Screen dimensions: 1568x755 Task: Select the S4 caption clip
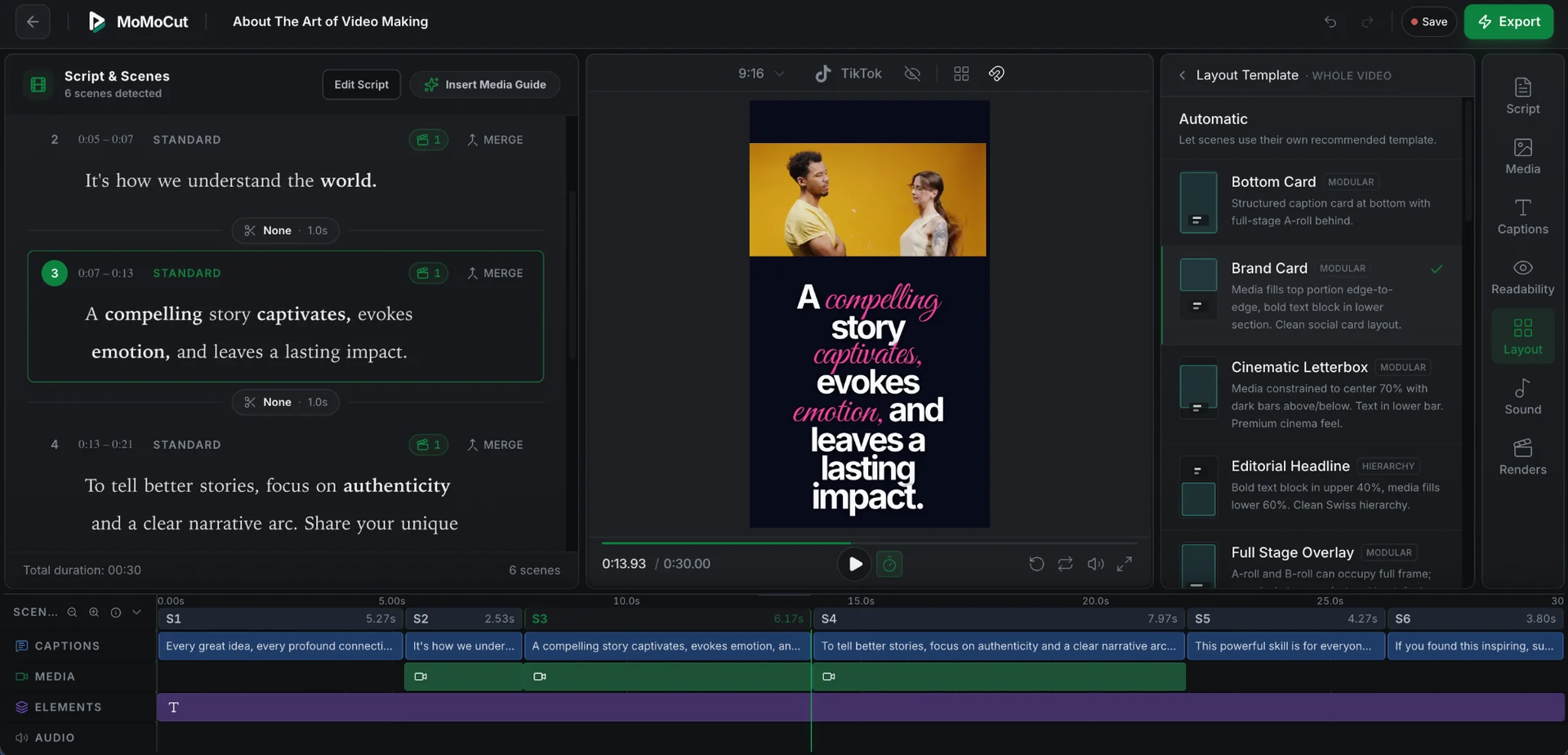tap(999, 646)
